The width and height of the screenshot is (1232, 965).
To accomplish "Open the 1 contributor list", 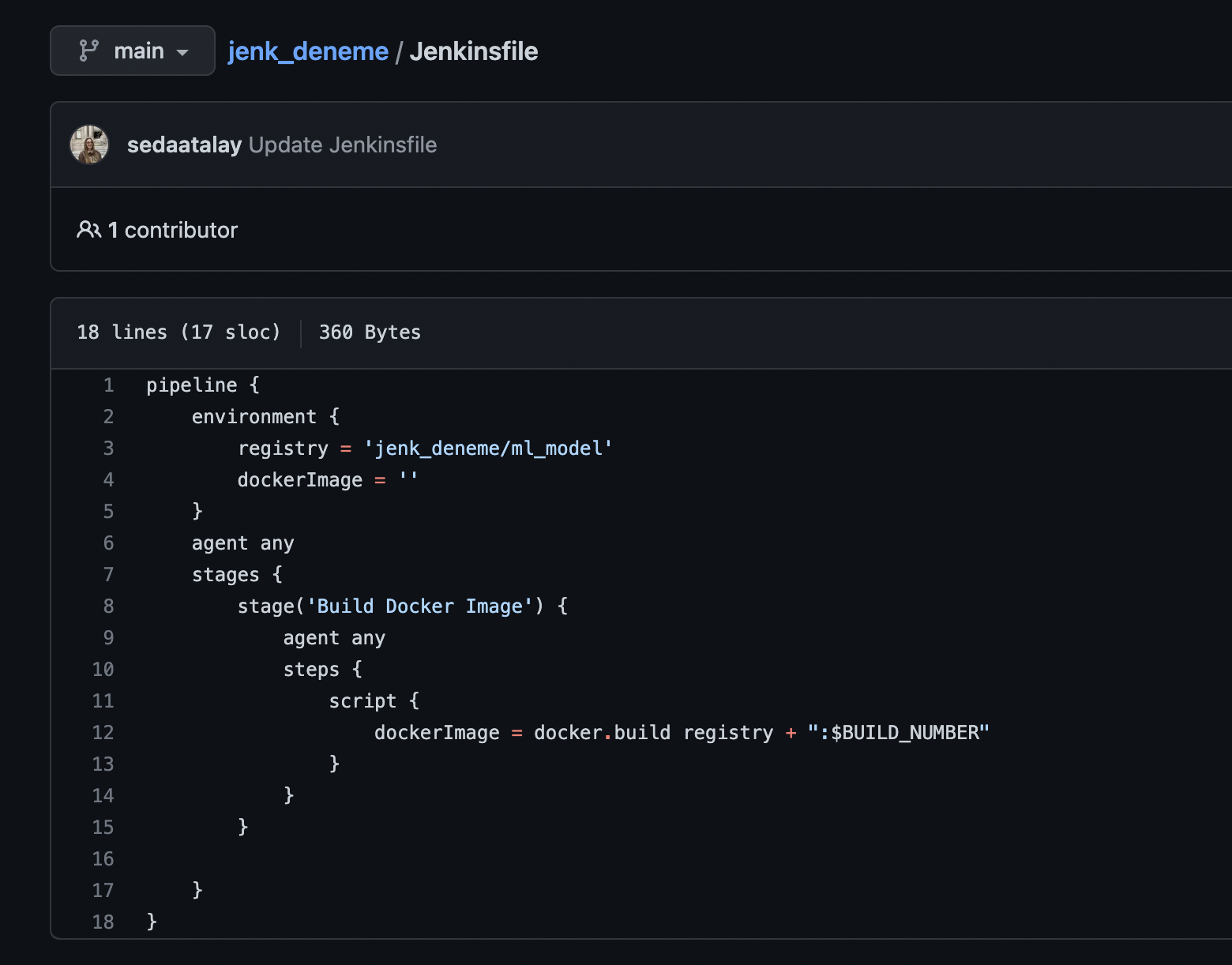I will pyautogui.click(x=172, y=230).
